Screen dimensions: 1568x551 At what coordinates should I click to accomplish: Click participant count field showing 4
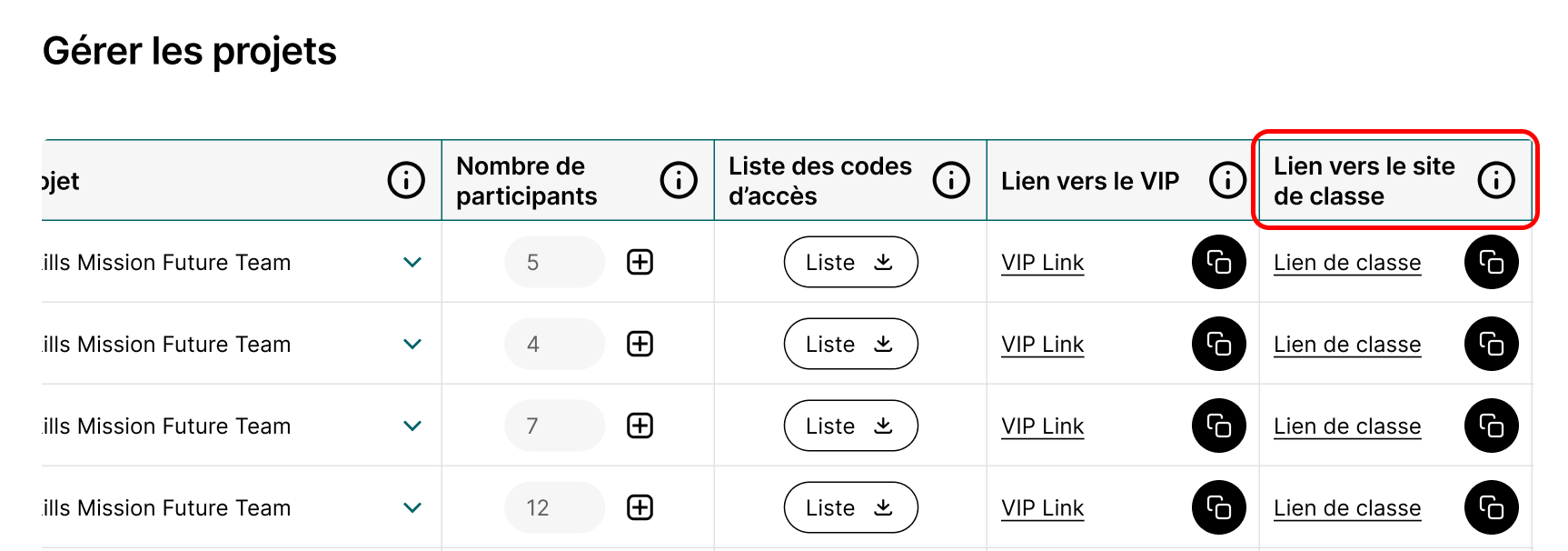[554, 344]
